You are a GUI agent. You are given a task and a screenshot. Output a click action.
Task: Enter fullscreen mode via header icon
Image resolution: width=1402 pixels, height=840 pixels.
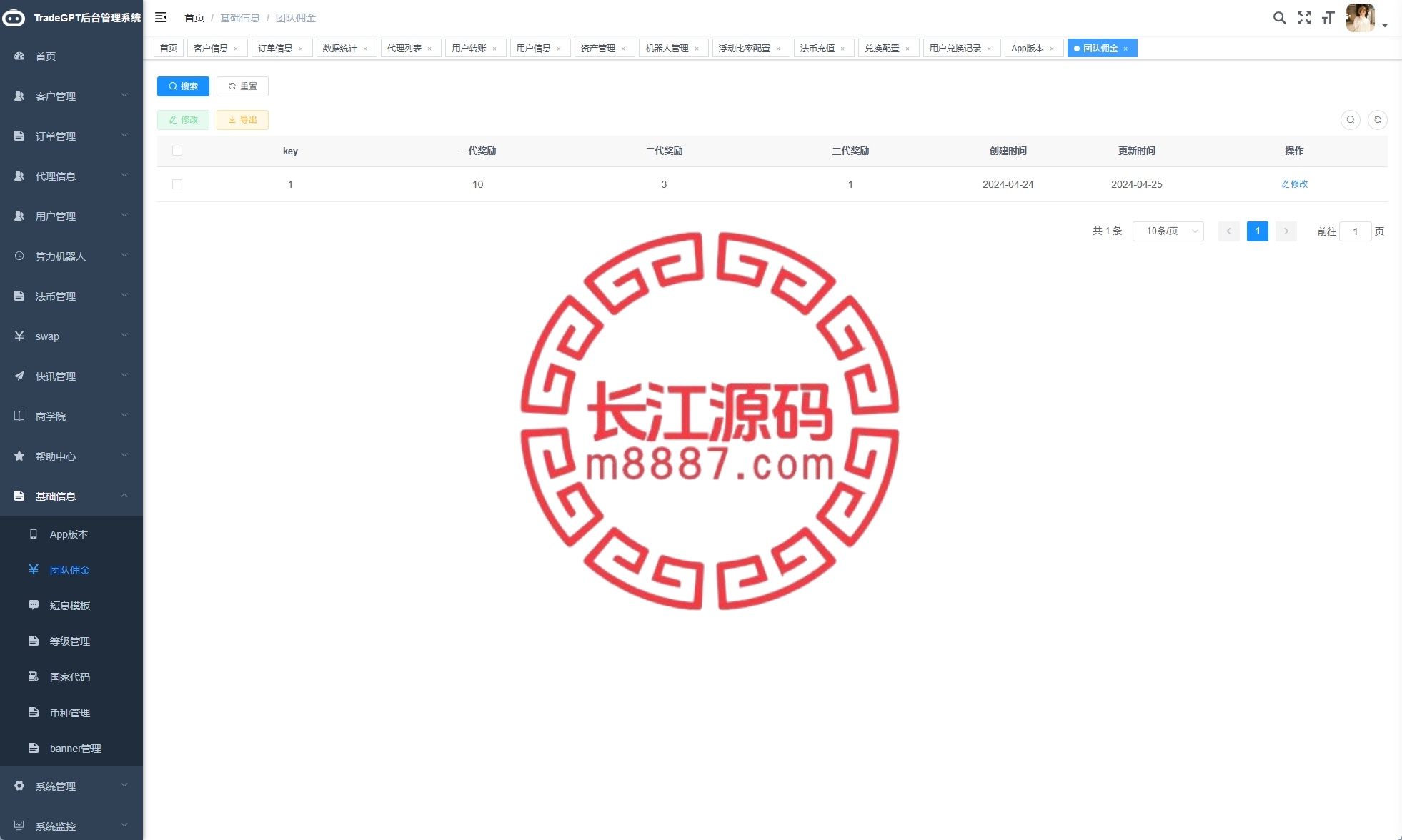[x=1304, y=18]
